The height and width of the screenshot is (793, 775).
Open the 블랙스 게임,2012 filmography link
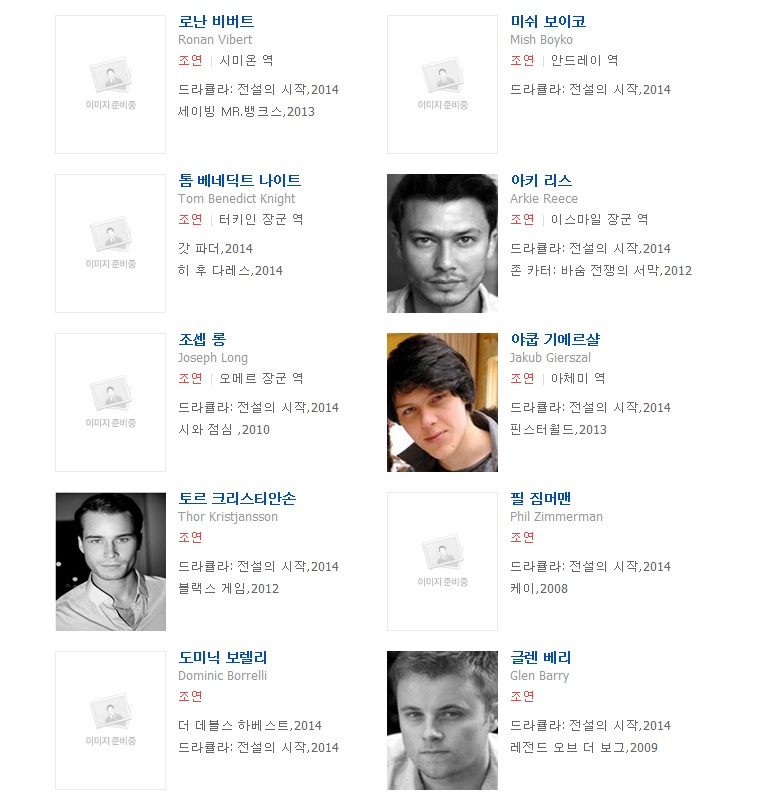point(229,588)
